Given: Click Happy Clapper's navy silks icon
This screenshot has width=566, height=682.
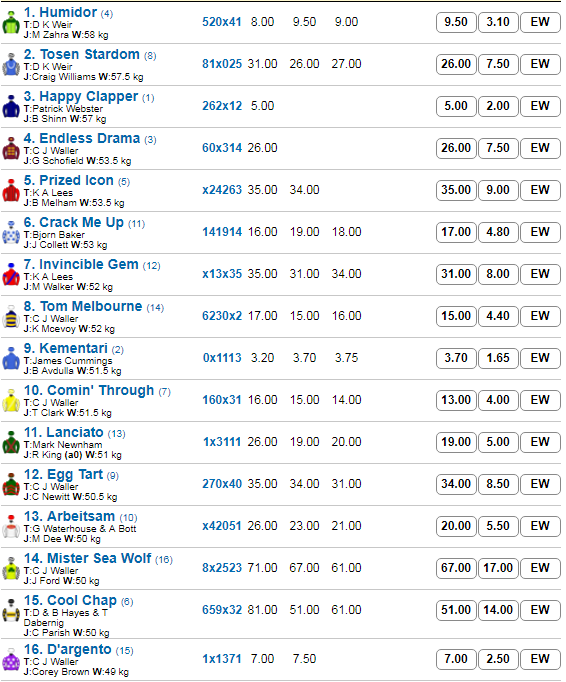Looking at the screenshot, I should pos(11,107).
